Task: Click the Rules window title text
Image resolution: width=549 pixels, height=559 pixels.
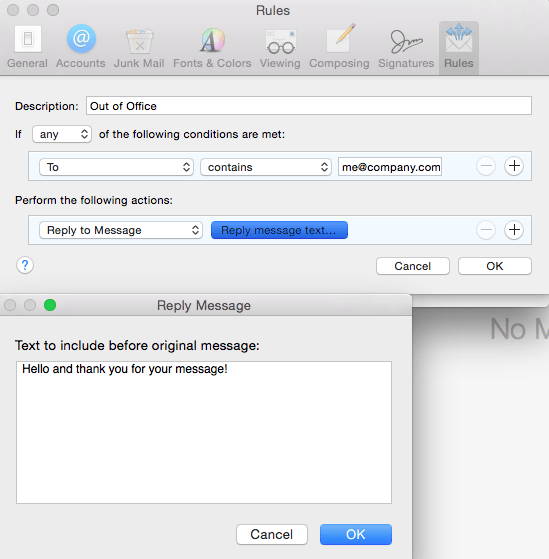Action: tap(273, 10)
